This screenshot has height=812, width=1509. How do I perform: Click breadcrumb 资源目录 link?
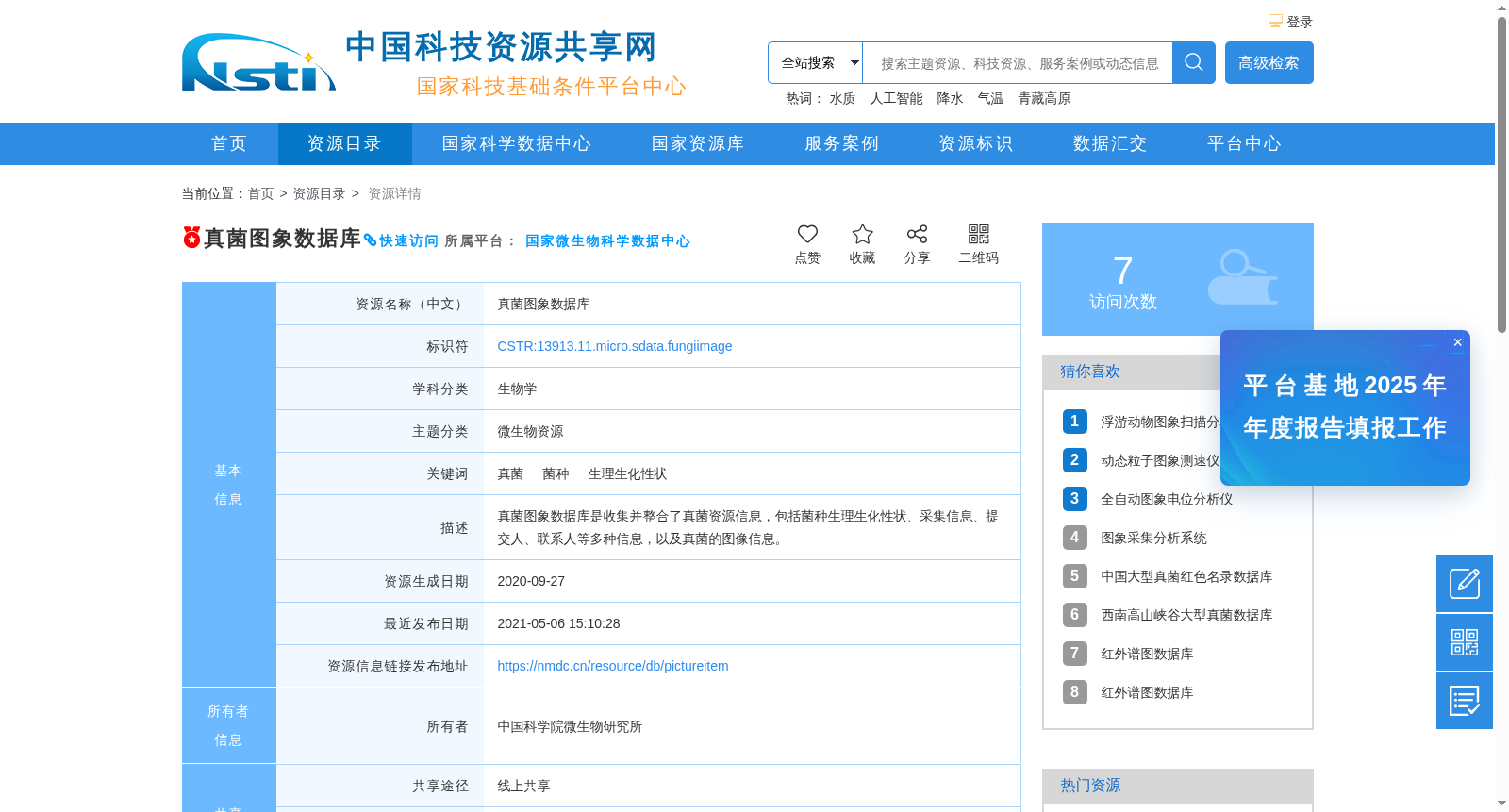point(319,193)
